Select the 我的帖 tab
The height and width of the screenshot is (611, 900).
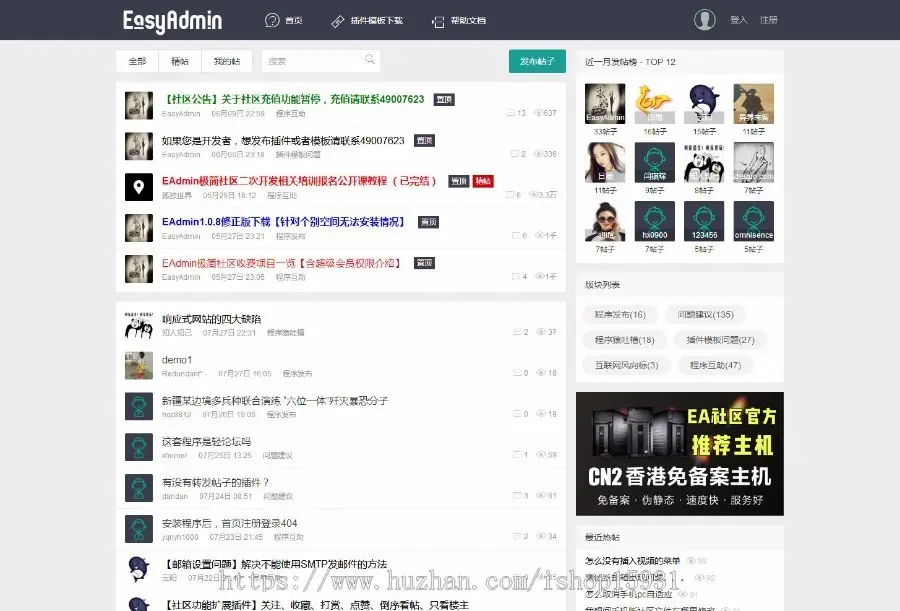[x=226, y=61]
